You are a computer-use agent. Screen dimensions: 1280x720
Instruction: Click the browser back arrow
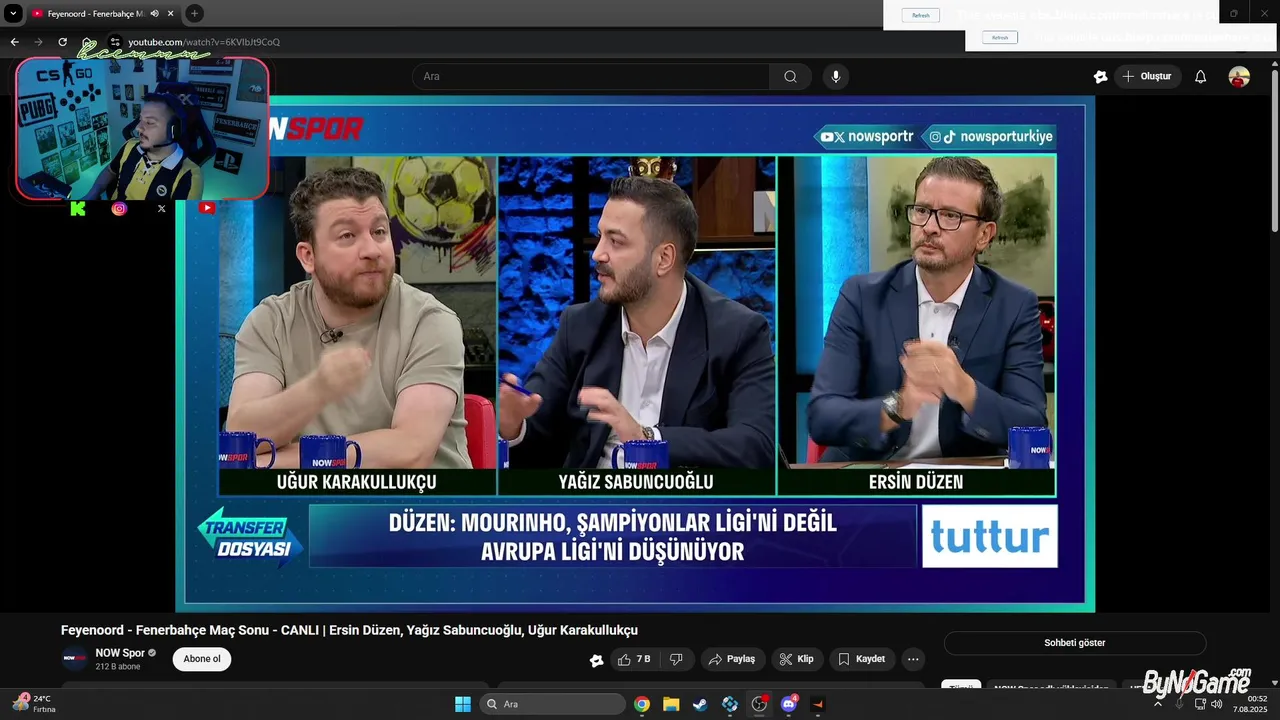tap(14, 42)
